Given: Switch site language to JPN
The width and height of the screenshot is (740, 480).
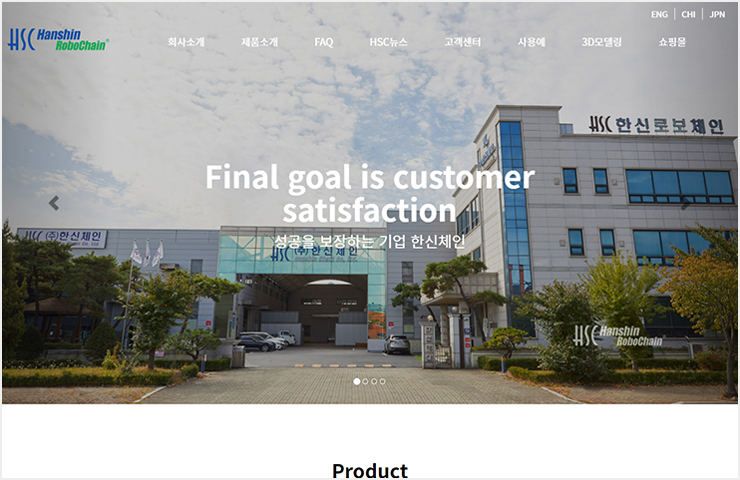Looking at the screenshot, I should click(x=717, y=14).
